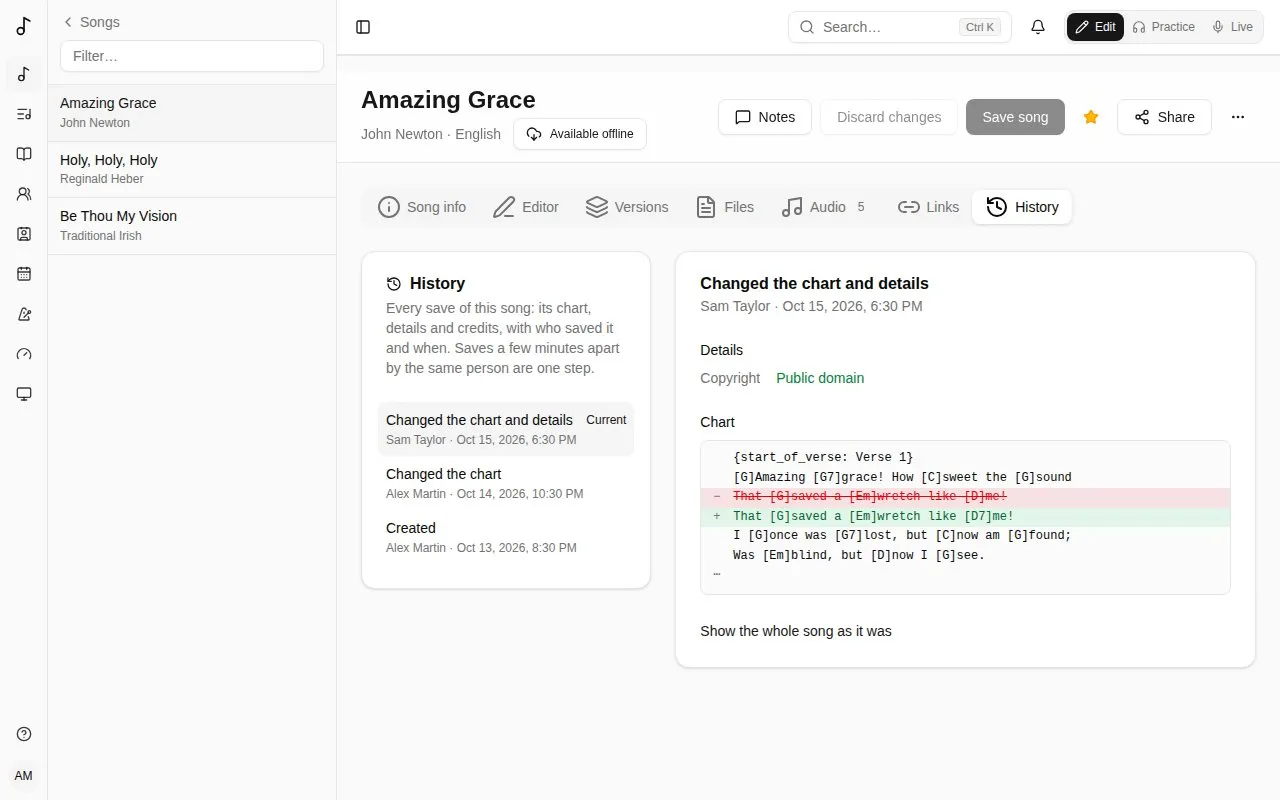Viewport: 1280px width, 800px height.
Task: Open the Notes button
Action: point(765,117)
